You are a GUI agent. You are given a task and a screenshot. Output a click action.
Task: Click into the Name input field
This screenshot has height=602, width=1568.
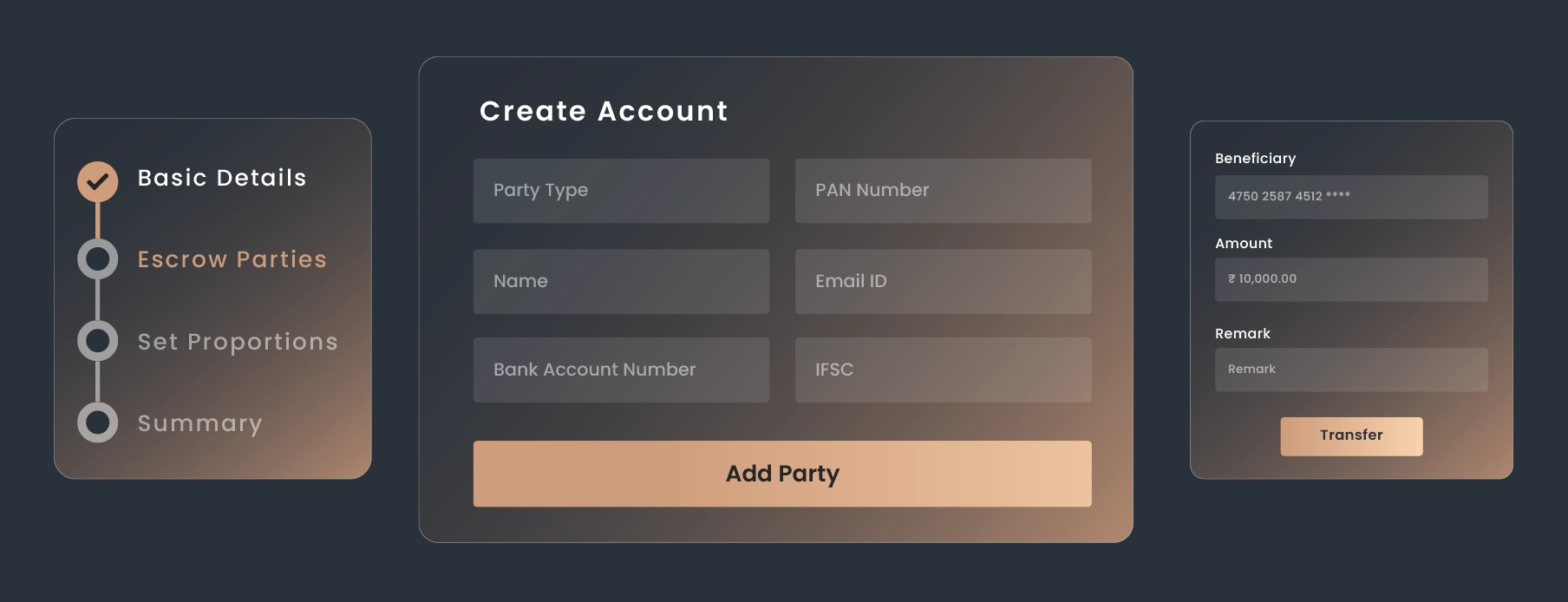(621, 282)
